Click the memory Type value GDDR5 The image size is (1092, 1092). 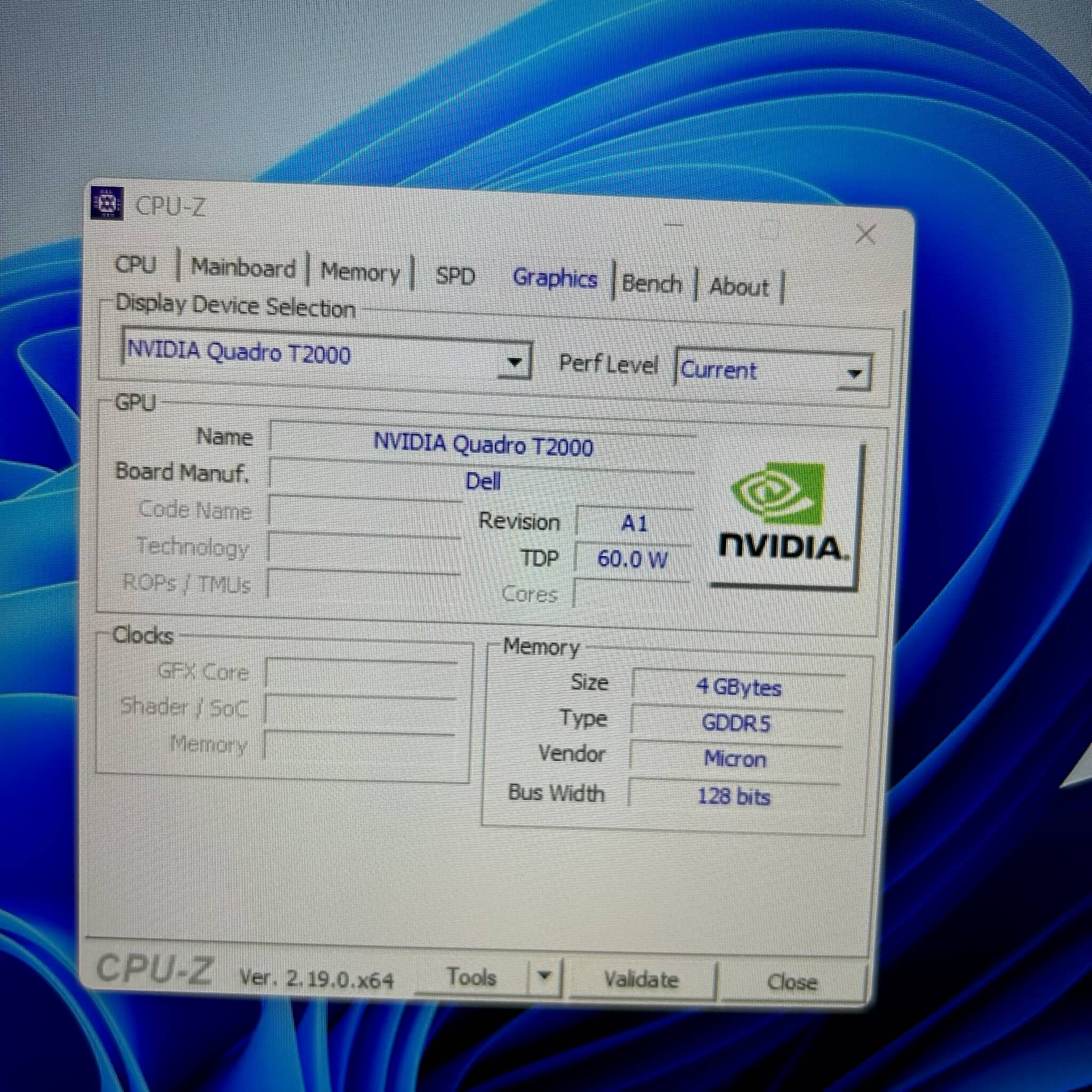pos(736,724)
